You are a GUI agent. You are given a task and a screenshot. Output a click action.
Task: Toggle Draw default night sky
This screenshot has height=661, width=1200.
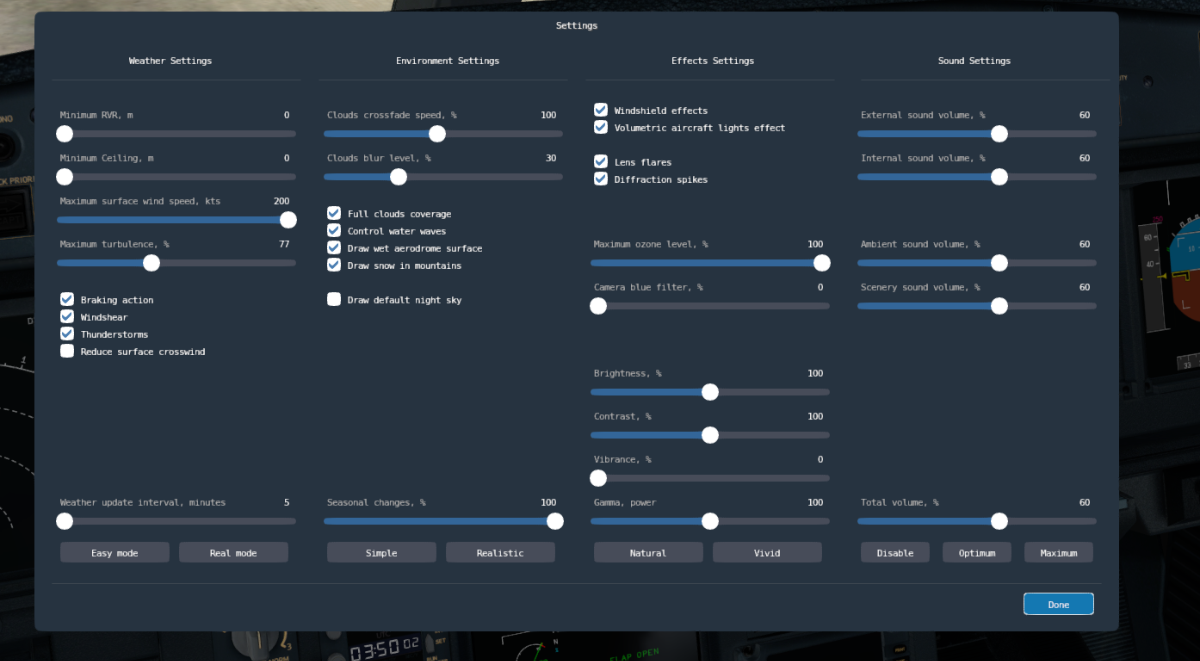click(334, 299)
